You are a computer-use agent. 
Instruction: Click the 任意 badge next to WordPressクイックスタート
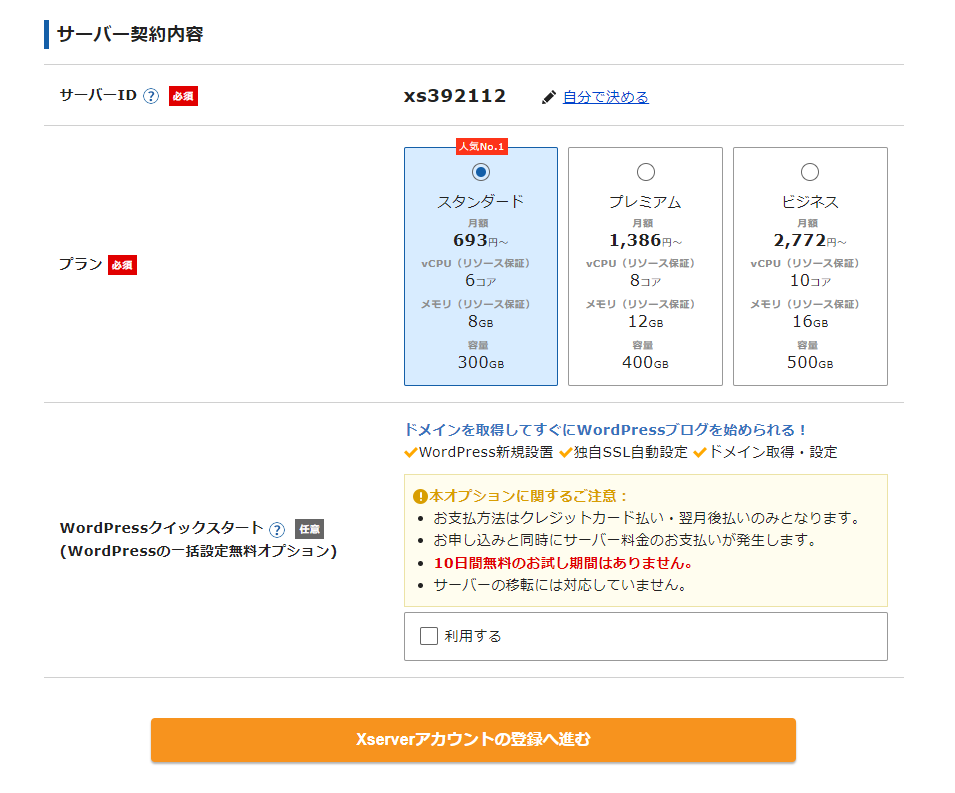pos(309,529)
